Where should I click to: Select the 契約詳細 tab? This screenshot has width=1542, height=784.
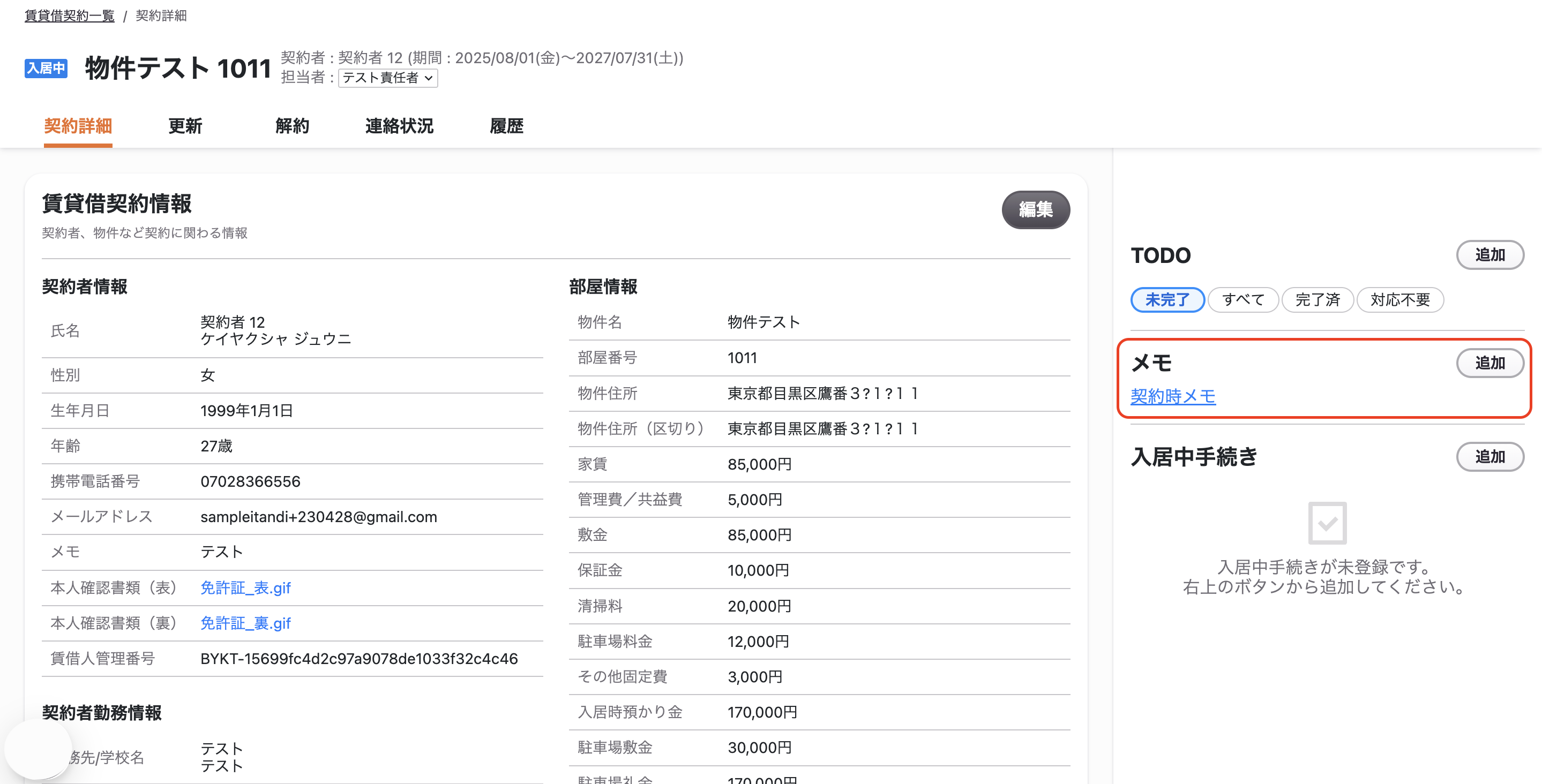click(78, 126)
